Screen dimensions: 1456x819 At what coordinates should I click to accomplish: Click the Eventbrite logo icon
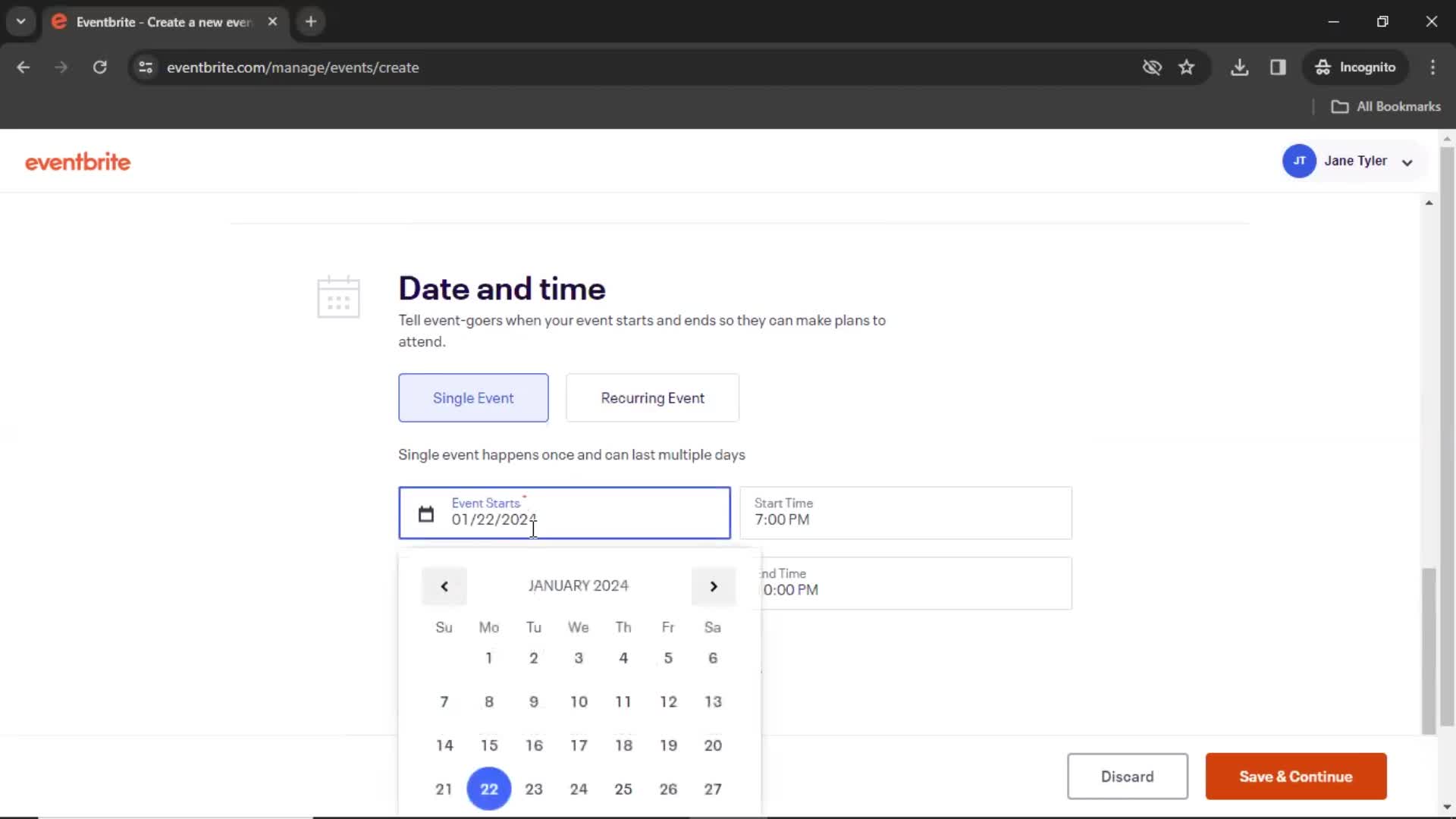coord(79,161)
